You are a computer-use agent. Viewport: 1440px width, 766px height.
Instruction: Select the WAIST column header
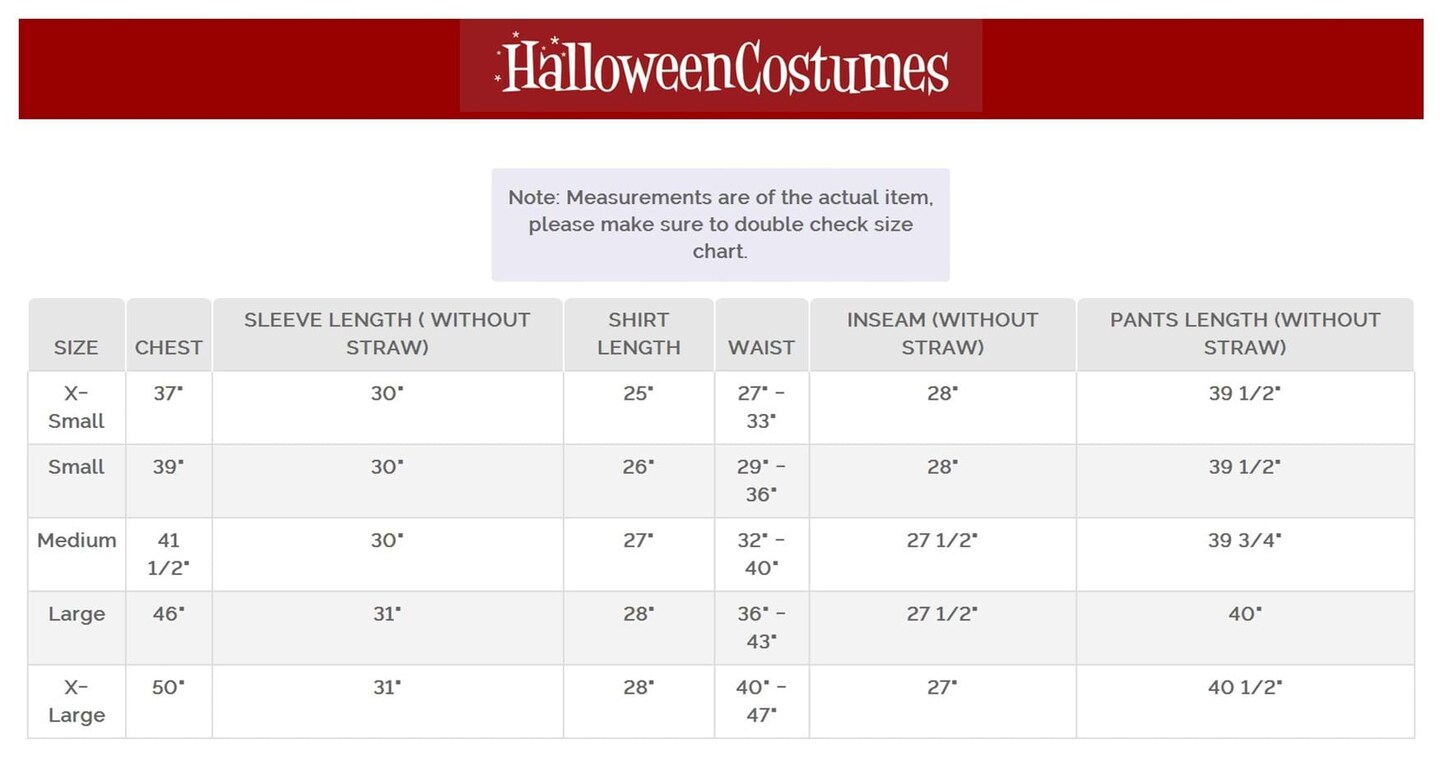click(x=761, y=347)
